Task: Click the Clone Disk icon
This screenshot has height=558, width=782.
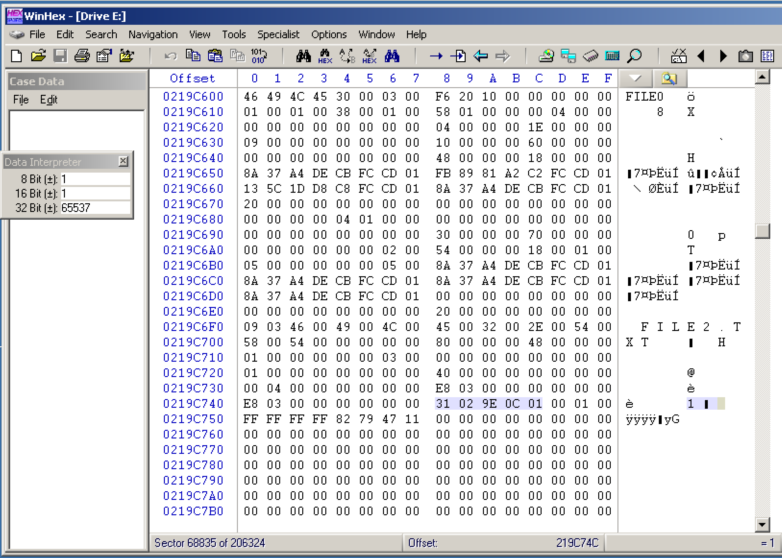Action: (568, 56)
